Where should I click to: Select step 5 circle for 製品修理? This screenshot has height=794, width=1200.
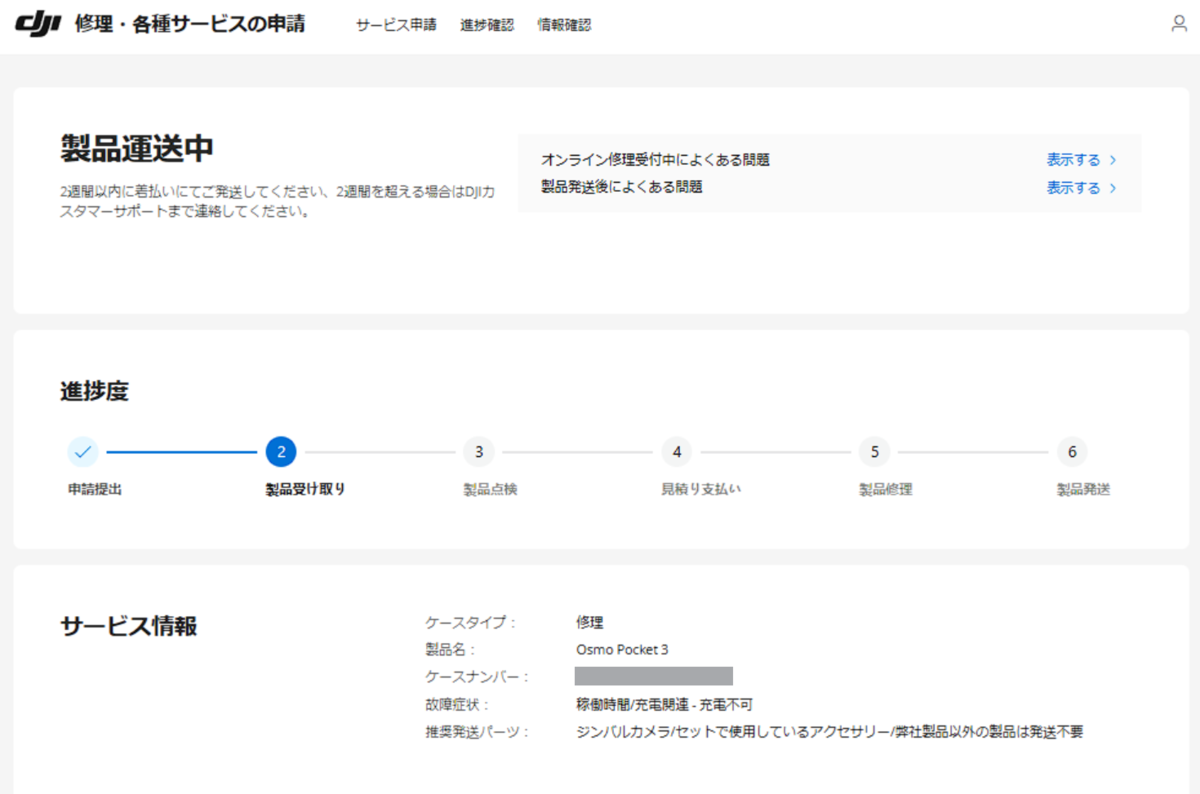(x=874, y=452)
